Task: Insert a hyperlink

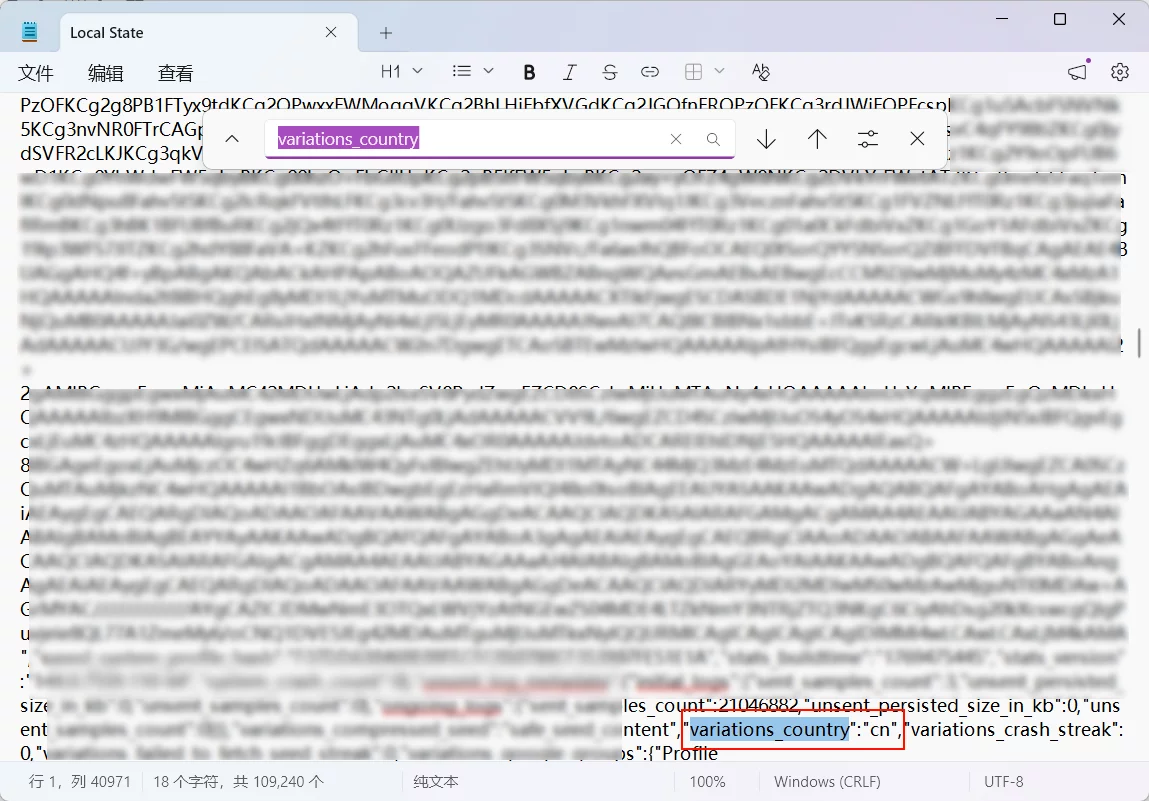Action: 650,72
